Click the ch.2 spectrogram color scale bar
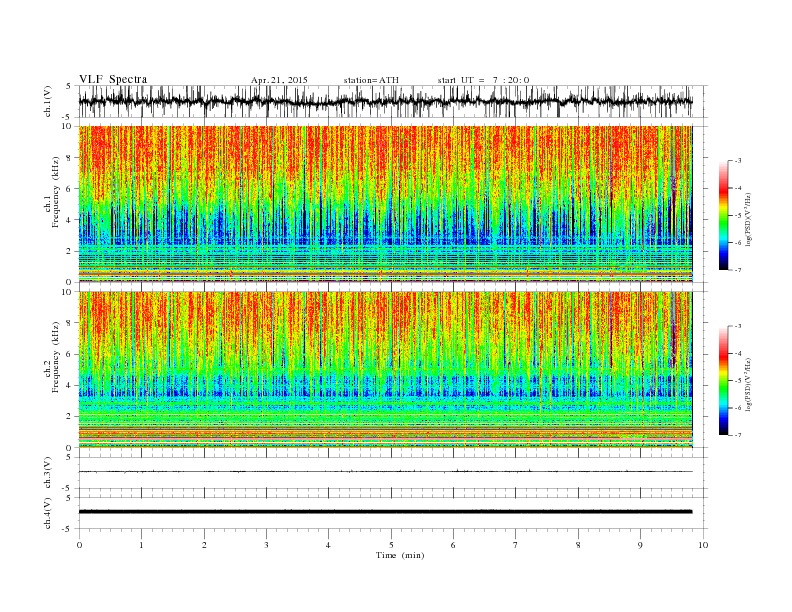This screenshot has width=792, height=612. tap(723, 380)
